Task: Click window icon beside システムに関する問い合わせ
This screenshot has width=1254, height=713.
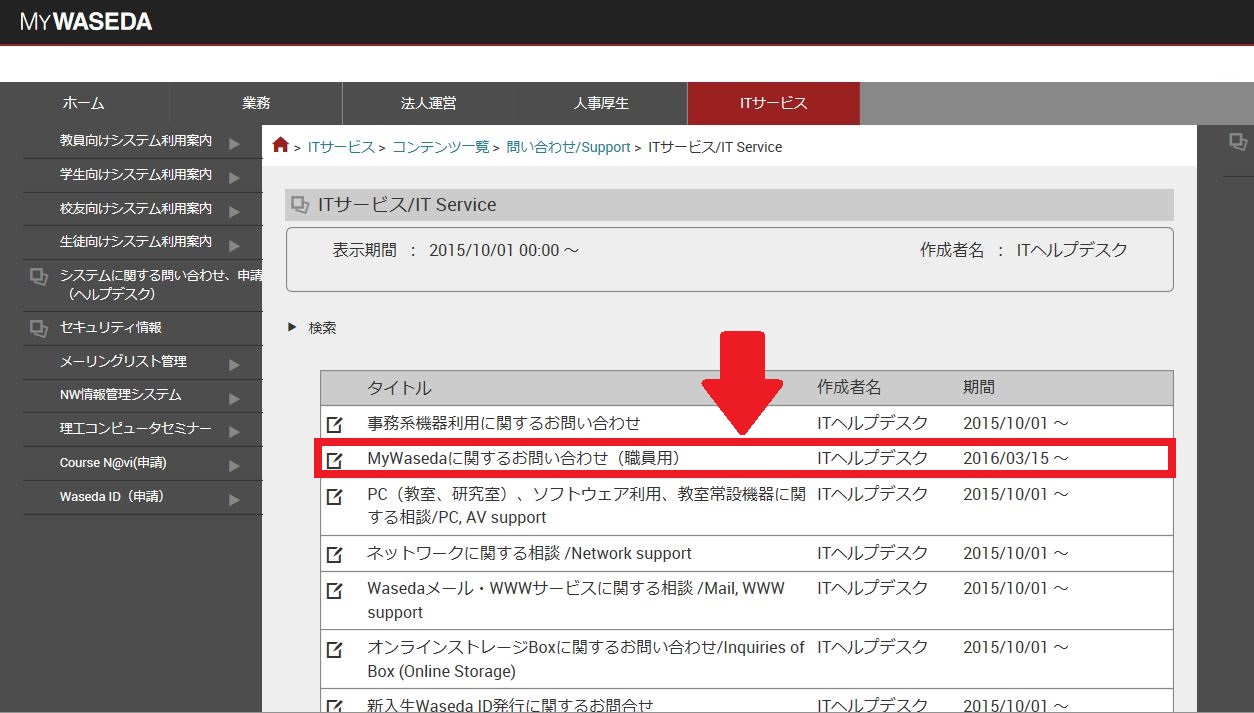Action: point(39,277)
